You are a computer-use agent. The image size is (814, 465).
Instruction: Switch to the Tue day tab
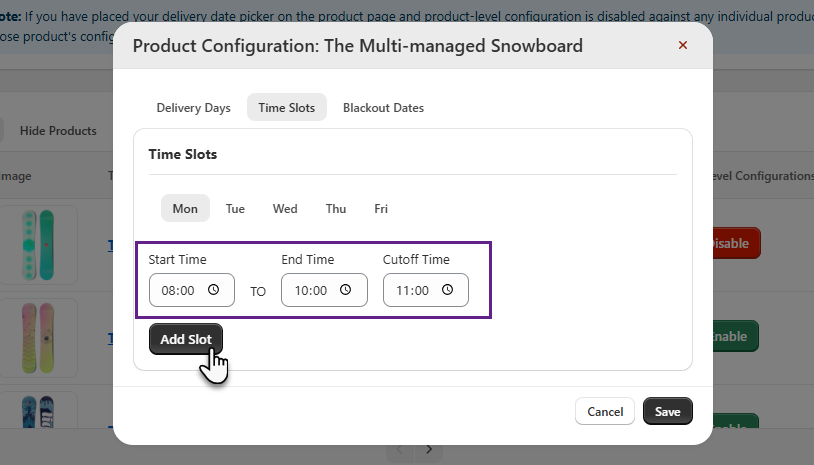click(235, 209)
